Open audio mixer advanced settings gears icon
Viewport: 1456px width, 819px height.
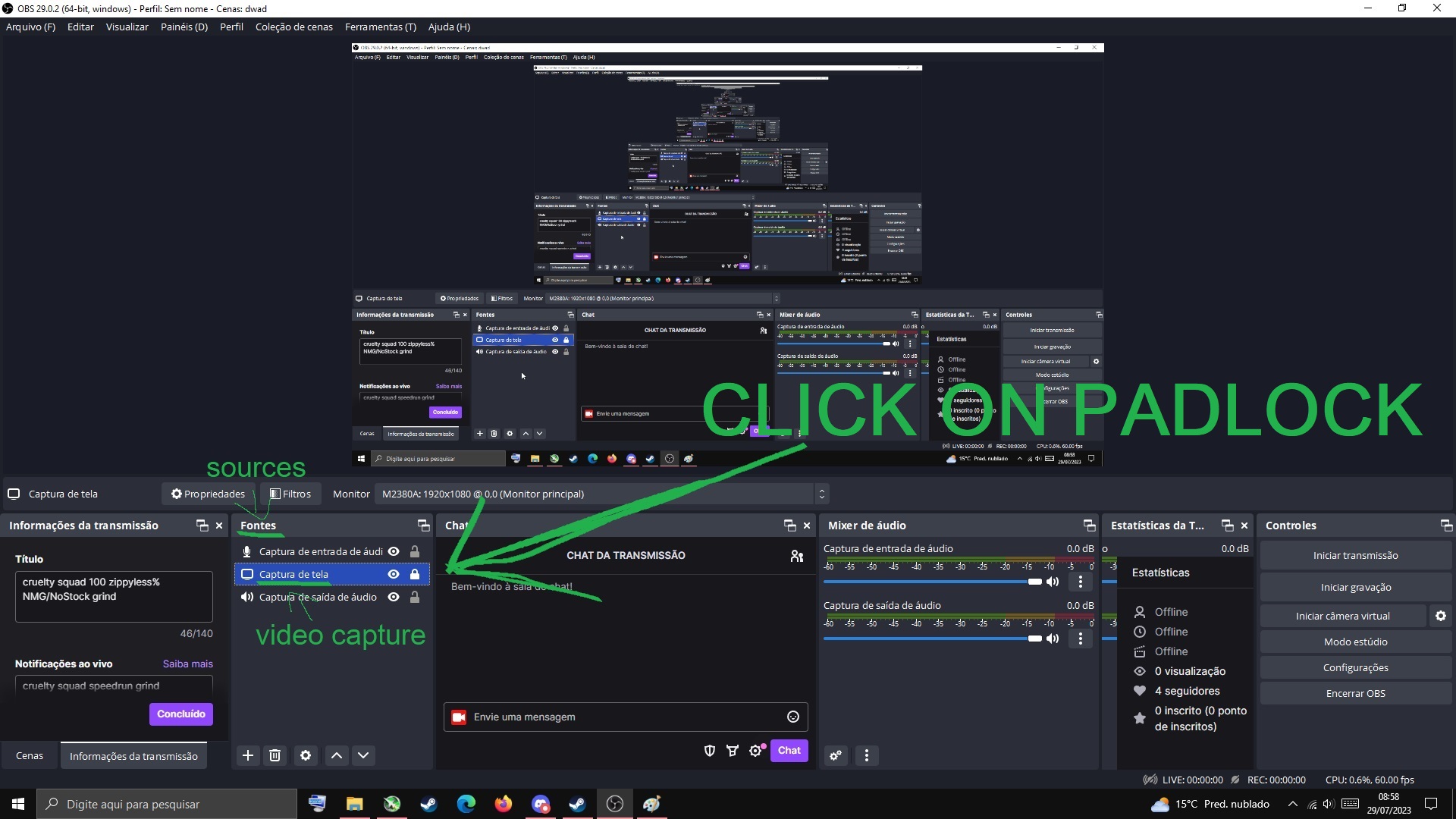[x=836, y=755]
